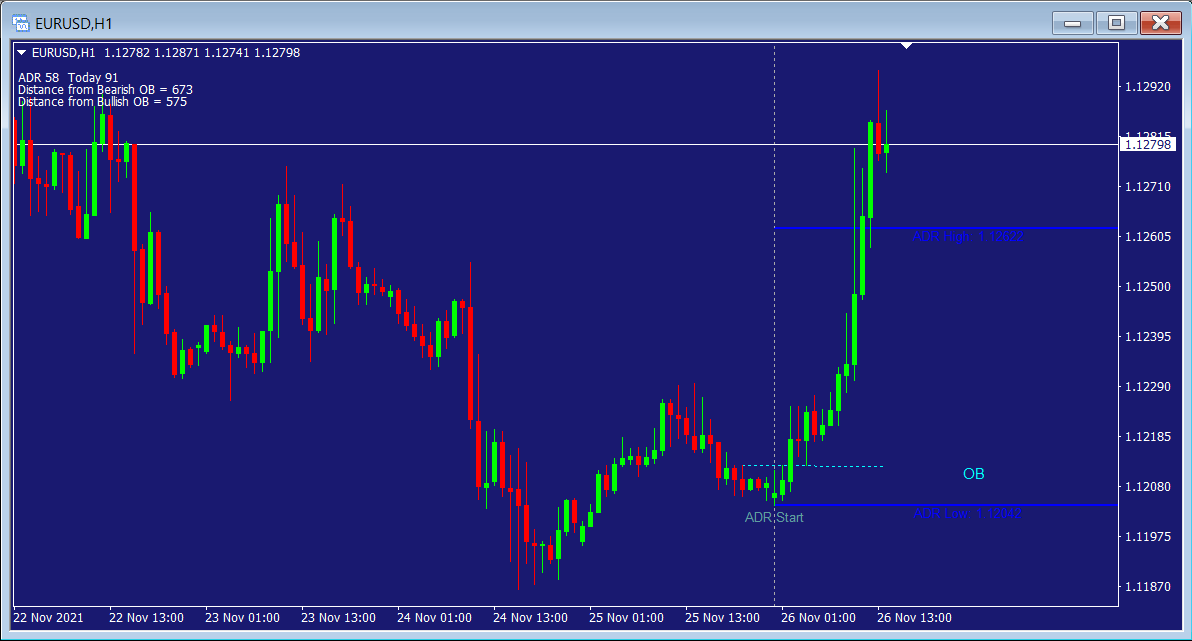Image resolution: width=1192 pixels, height=641 pixels.
Task: Click the 24 Nov 13:00 time label
Action: coord(530,617)
